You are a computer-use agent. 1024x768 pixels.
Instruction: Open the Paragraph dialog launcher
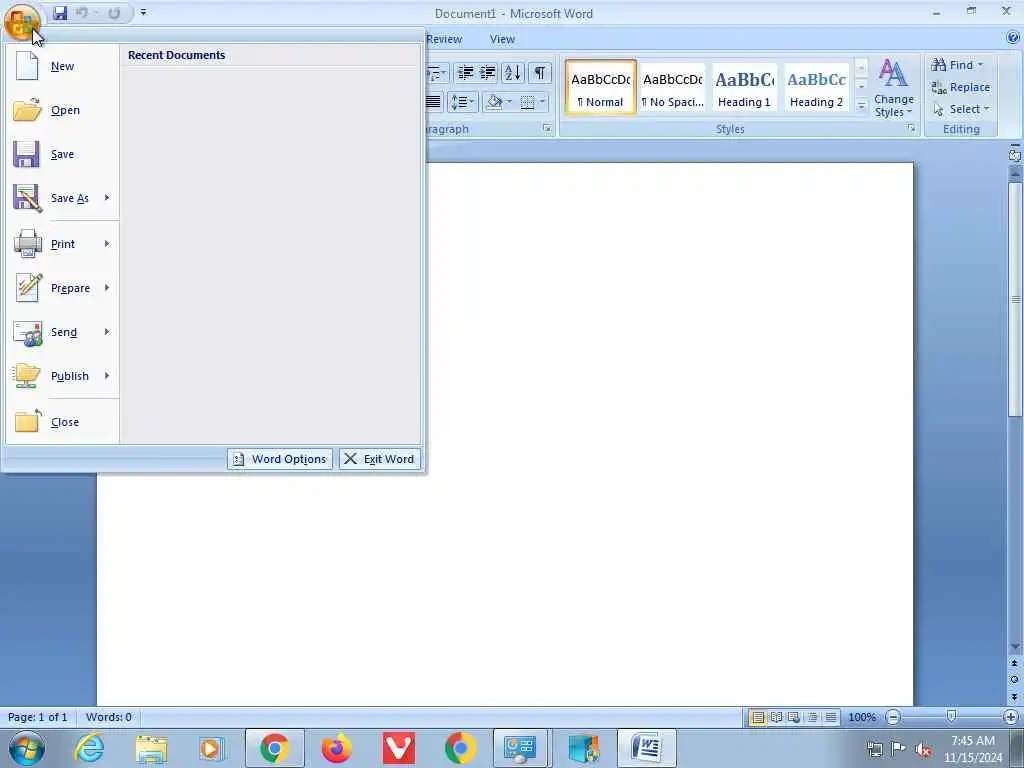(x=547, y=129)
